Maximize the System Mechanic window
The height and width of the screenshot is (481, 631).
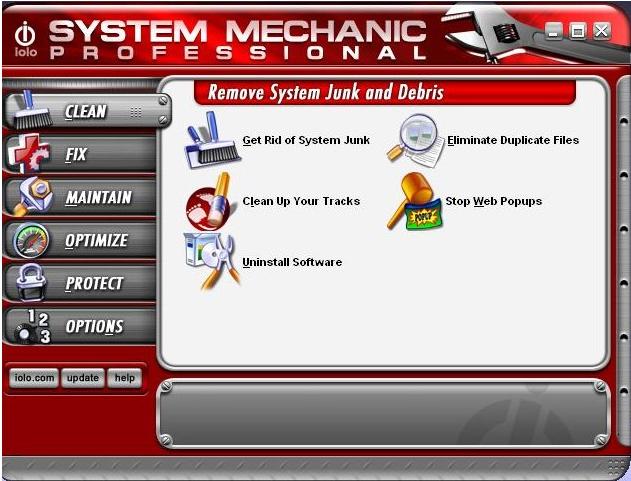click(x=578, y=31)
